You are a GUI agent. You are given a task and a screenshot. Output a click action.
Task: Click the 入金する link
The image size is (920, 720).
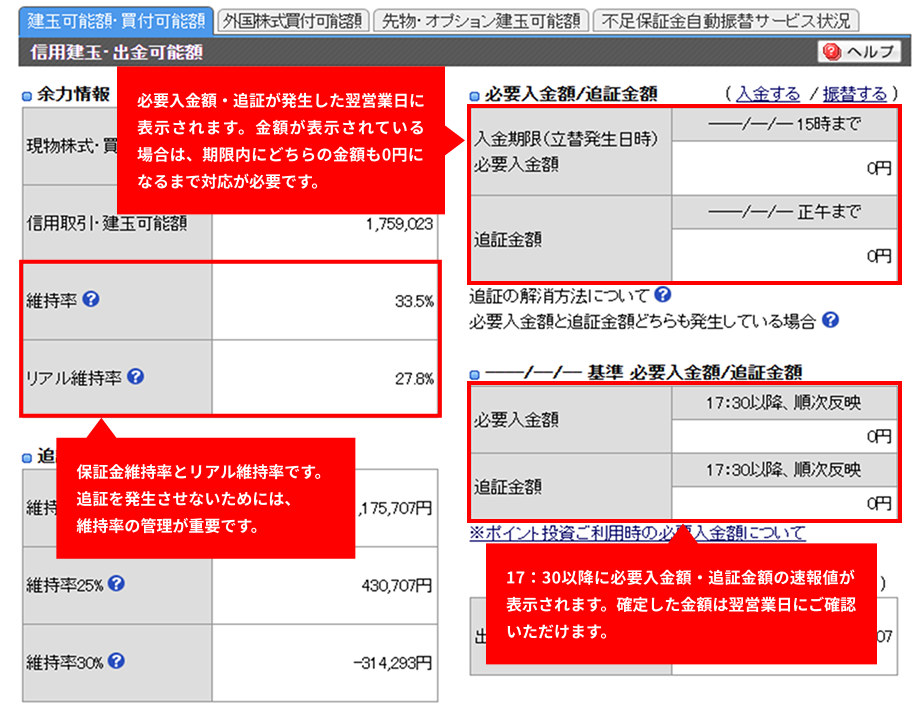tap(768, 94)
